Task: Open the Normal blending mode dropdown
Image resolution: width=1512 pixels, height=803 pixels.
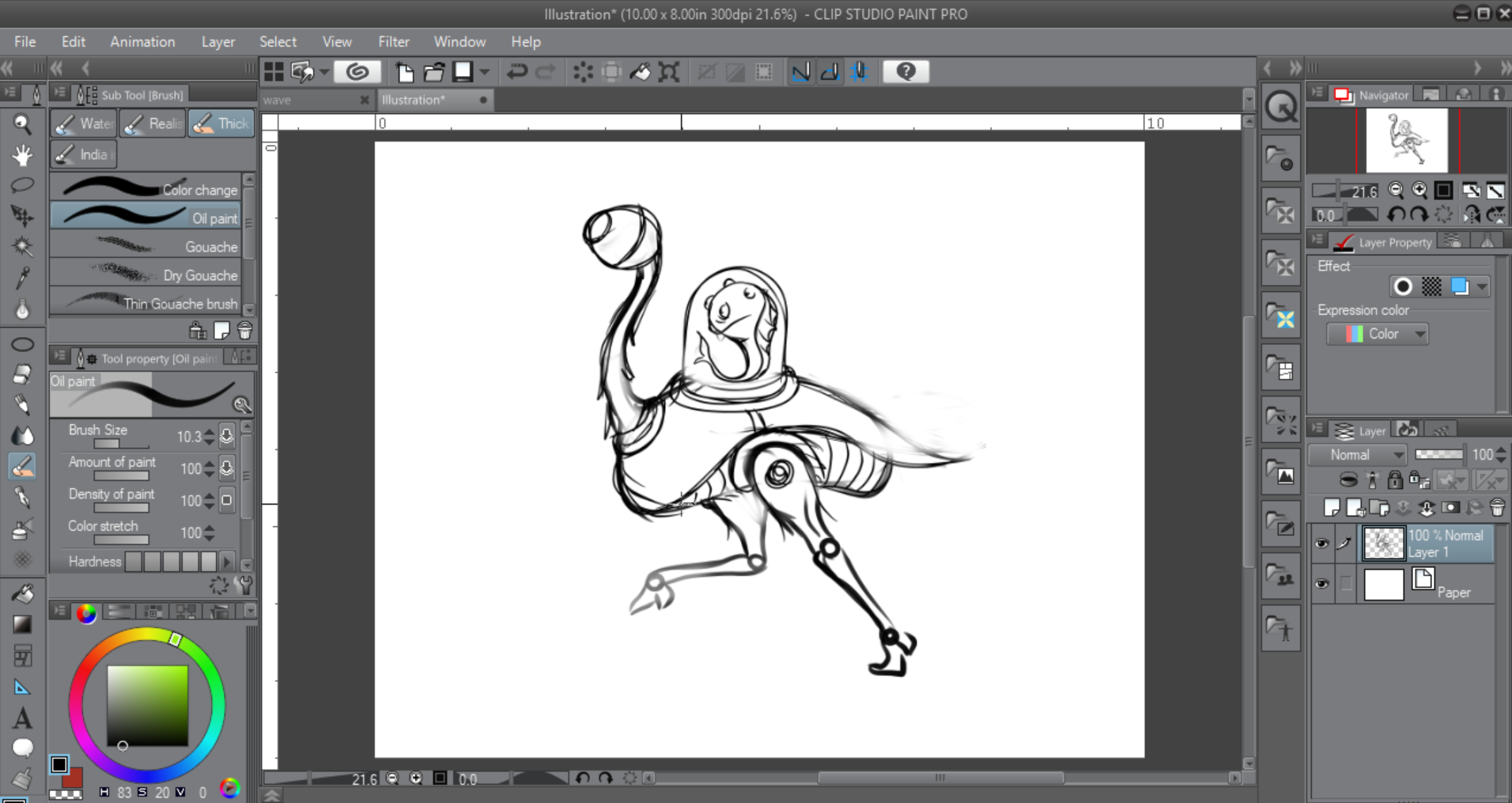Action: pyautogui.click(x=1357, y=455)
